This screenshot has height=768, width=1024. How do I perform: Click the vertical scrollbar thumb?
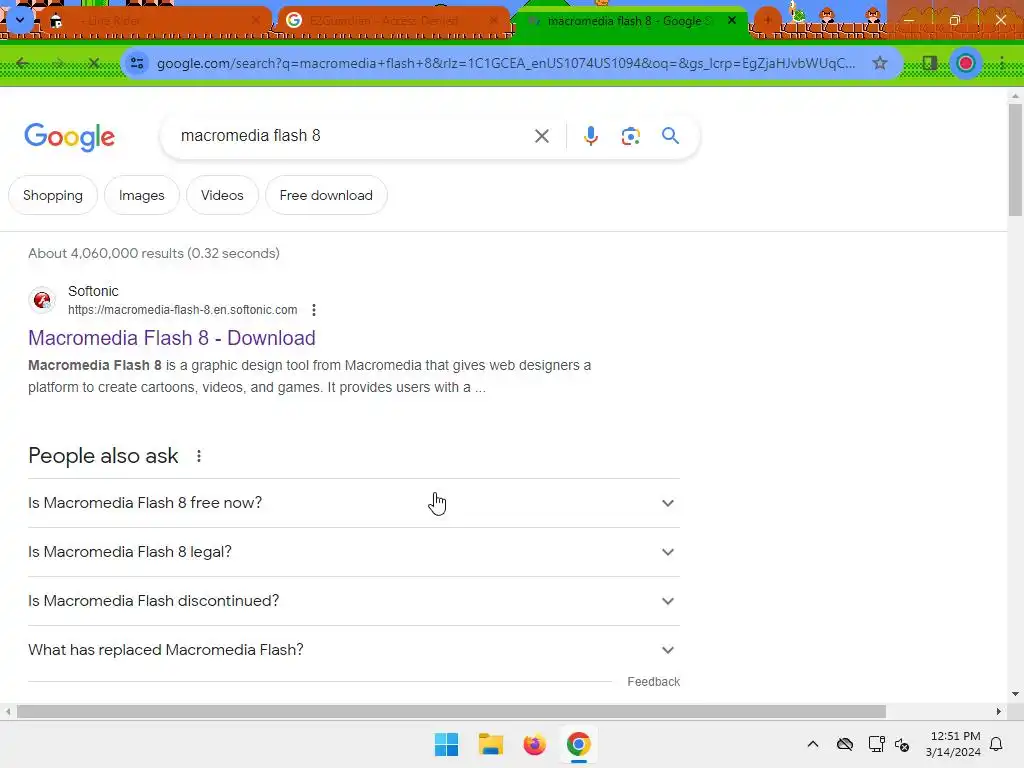coord(1015,160)
